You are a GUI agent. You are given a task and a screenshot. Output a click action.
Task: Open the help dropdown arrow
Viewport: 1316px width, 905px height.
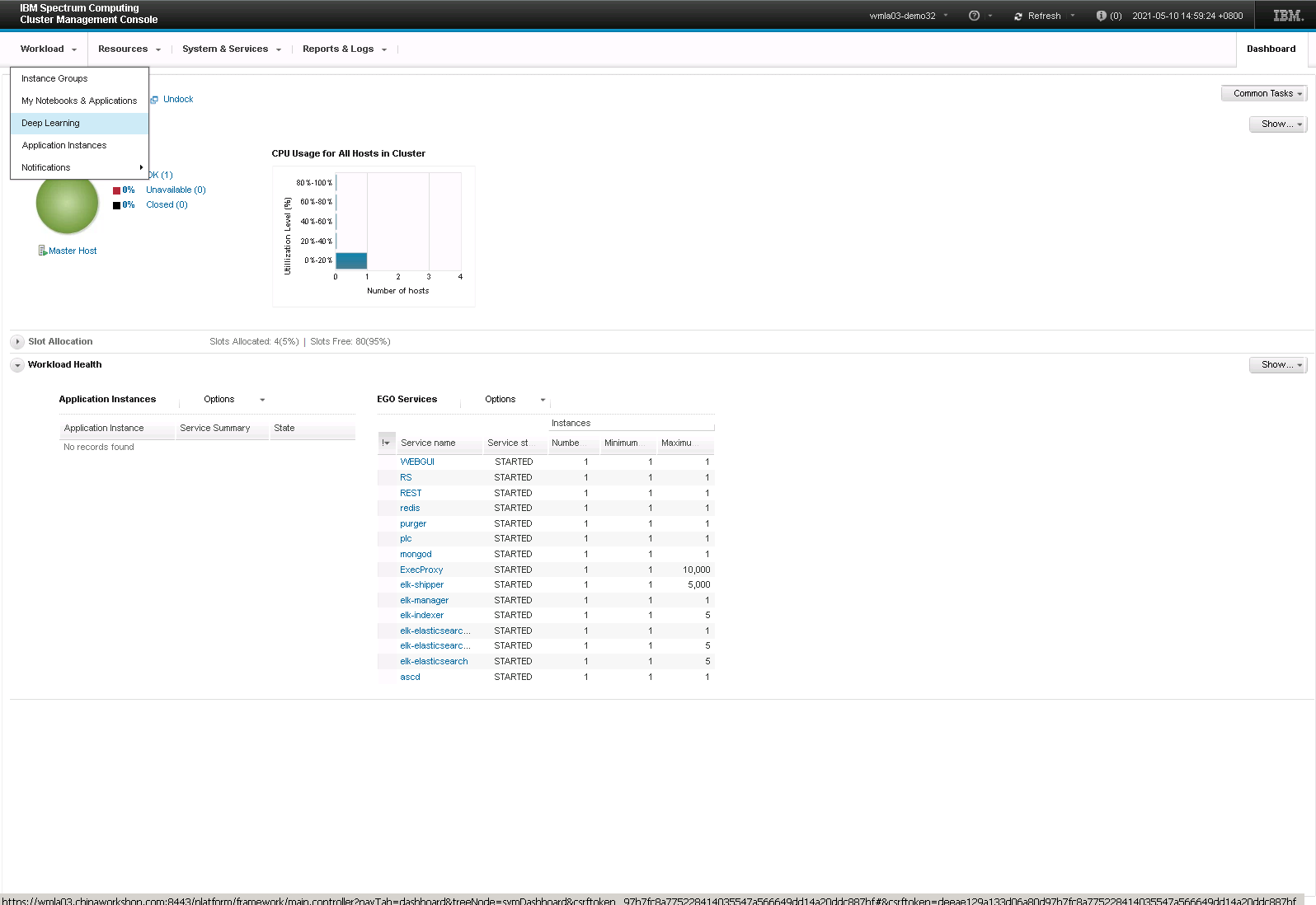(990, 16)
